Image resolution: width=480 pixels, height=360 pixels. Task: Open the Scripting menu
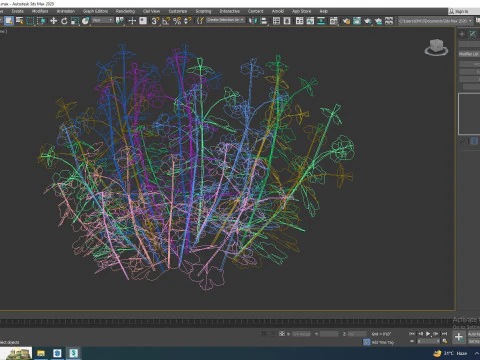pyautogui.click(x=203, y=11)
